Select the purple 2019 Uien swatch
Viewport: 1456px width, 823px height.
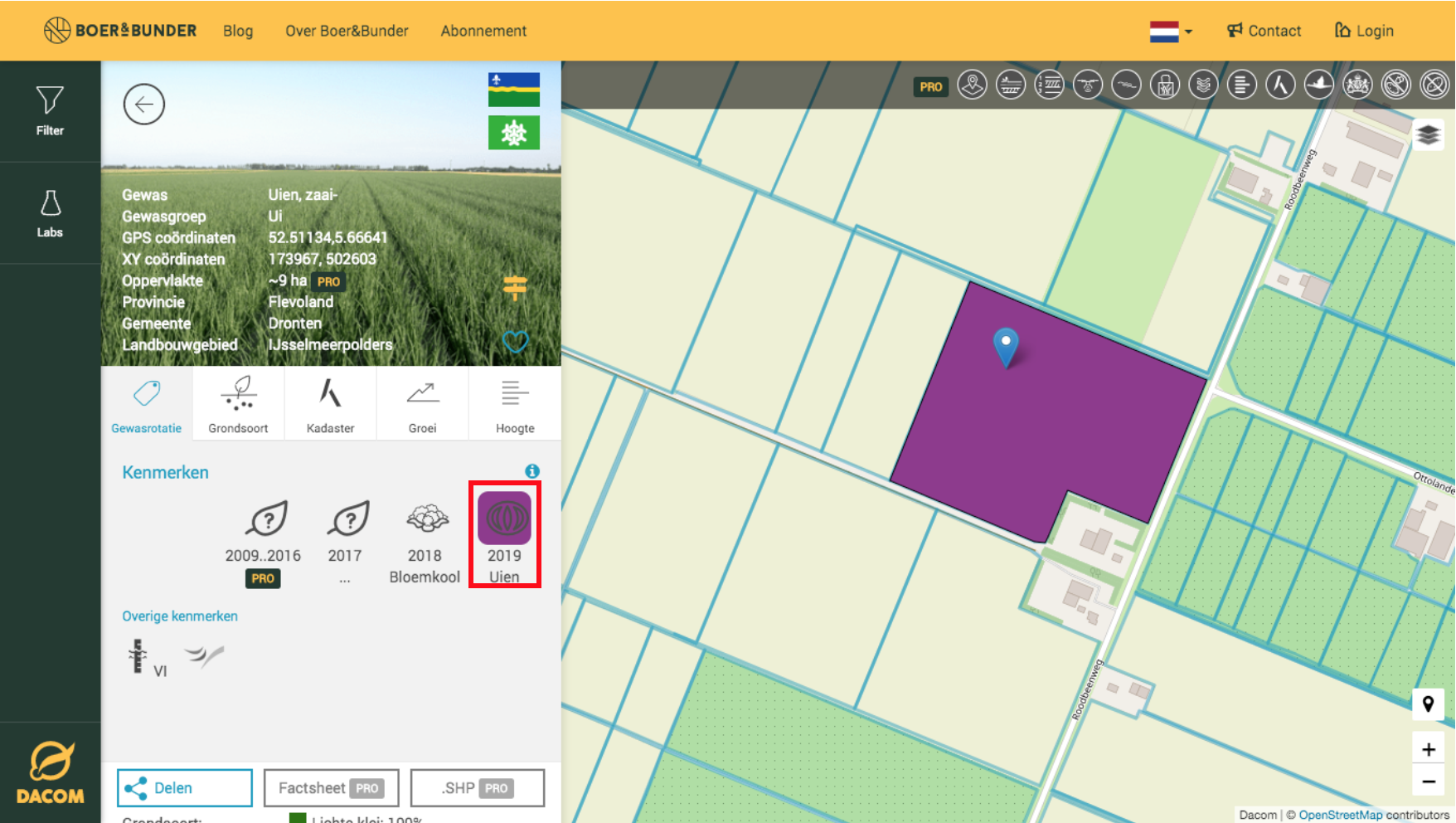point(505,519)
